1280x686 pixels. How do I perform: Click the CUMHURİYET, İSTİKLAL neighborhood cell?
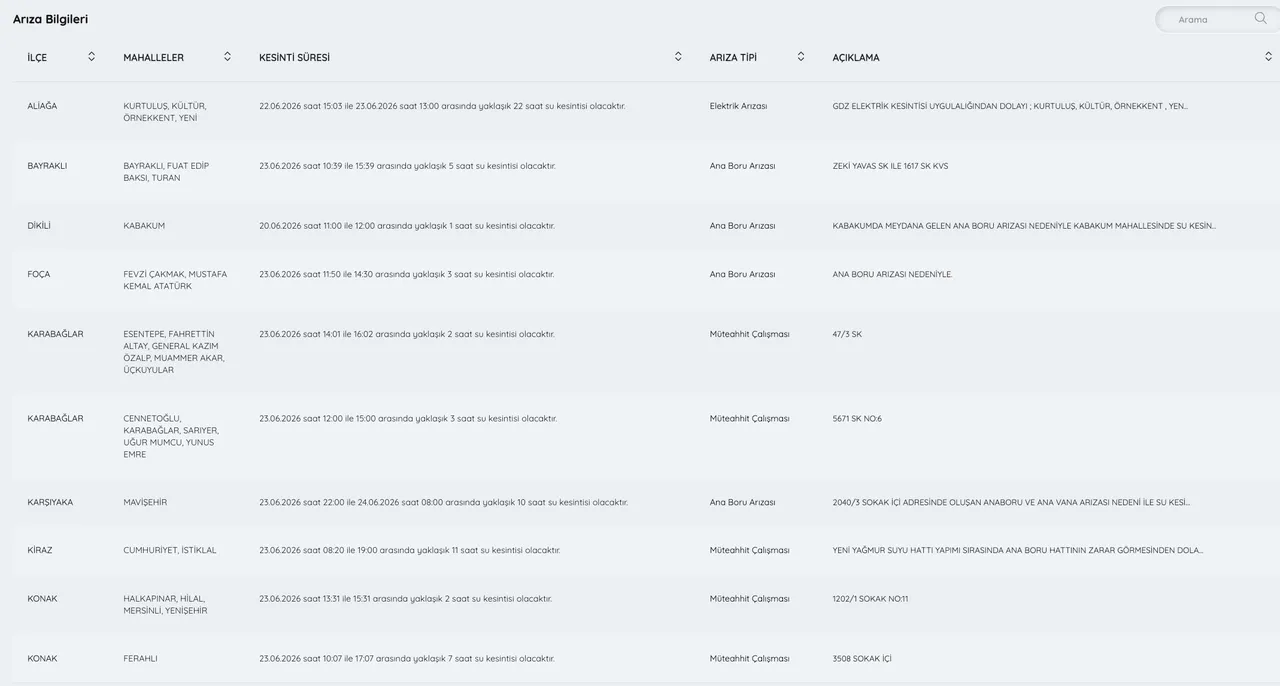click(x=170, y=550)
